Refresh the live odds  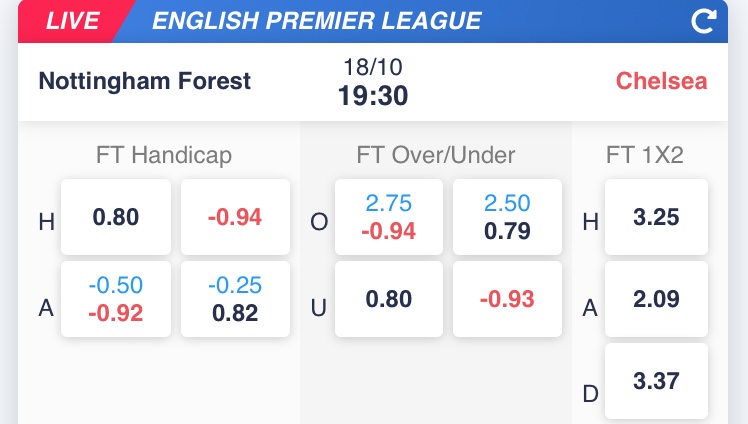pyautogui.click(x=704, y=21)
